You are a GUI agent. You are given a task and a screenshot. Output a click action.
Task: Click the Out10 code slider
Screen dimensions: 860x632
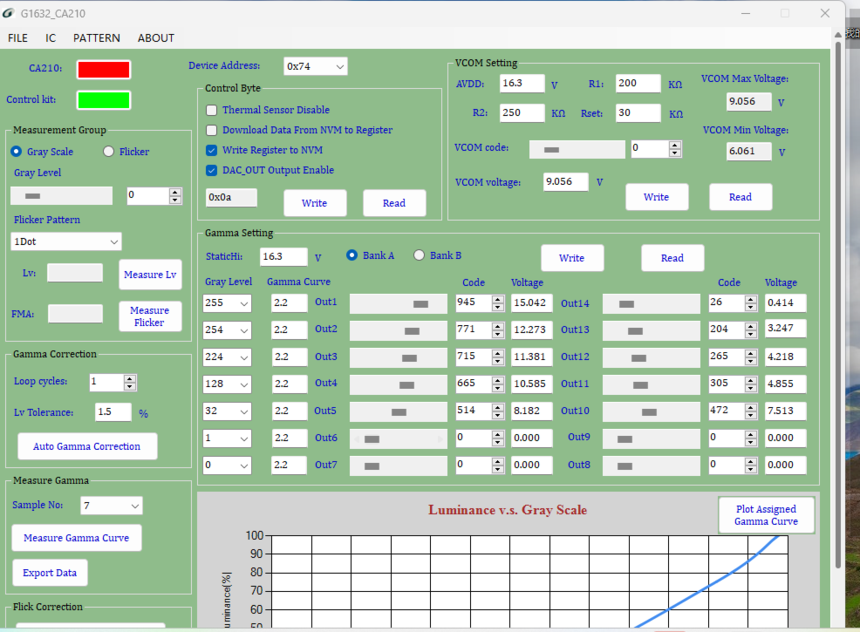(x=652, y=412)
